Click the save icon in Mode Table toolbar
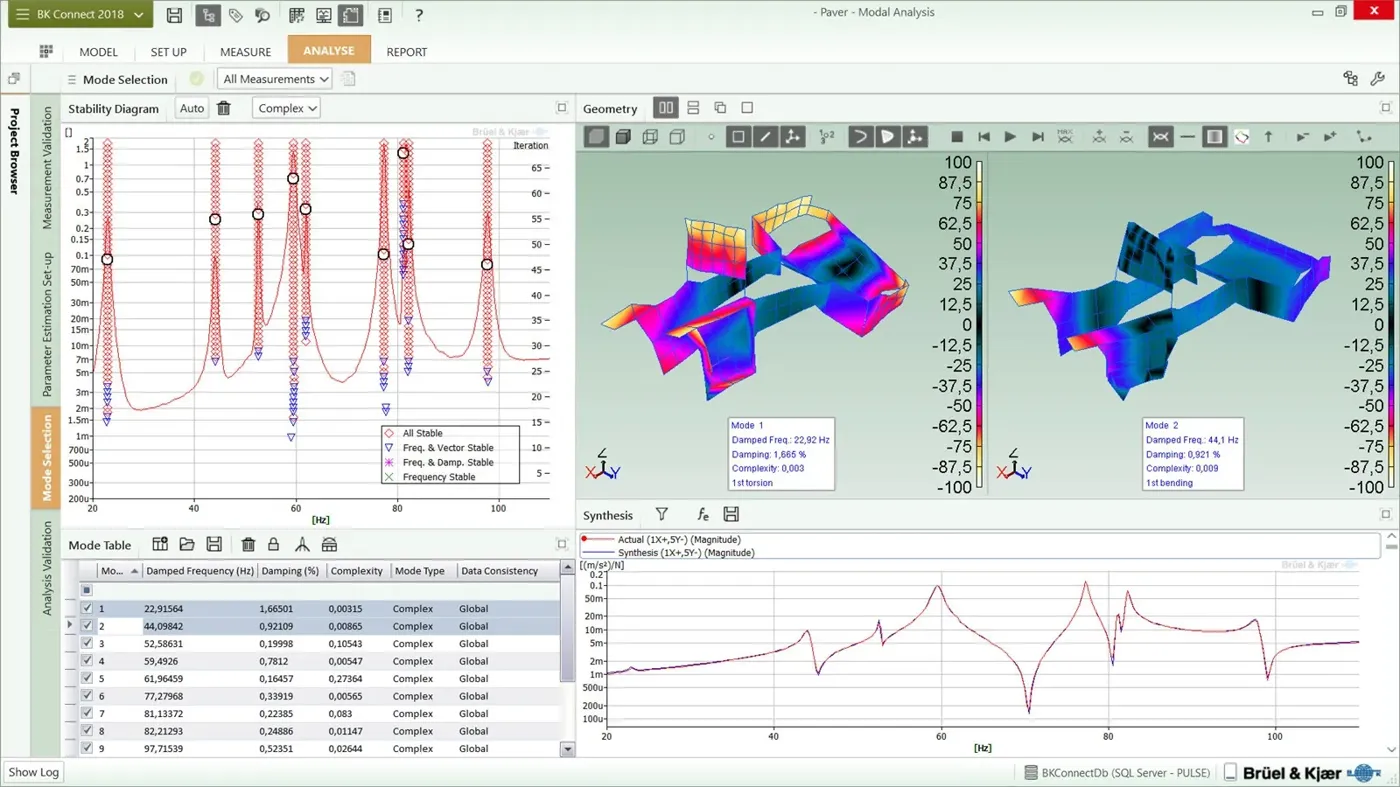The height and width of the screenshot is (787, 1400). [x=214, y=544]
